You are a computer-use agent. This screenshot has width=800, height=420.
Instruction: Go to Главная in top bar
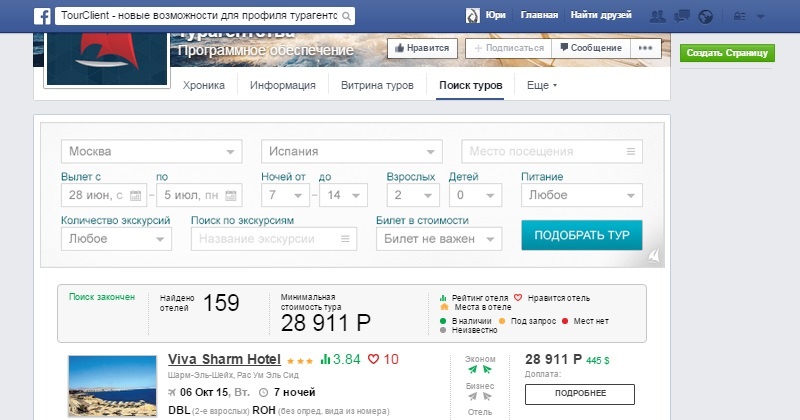pos(539,15)
